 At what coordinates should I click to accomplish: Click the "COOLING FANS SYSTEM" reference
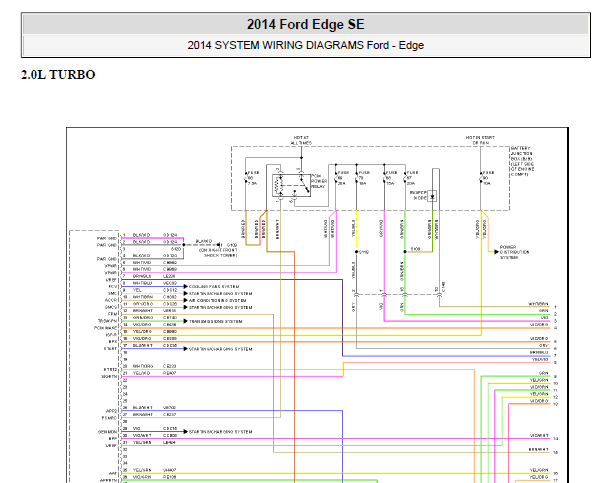click(x=214, y=286)
